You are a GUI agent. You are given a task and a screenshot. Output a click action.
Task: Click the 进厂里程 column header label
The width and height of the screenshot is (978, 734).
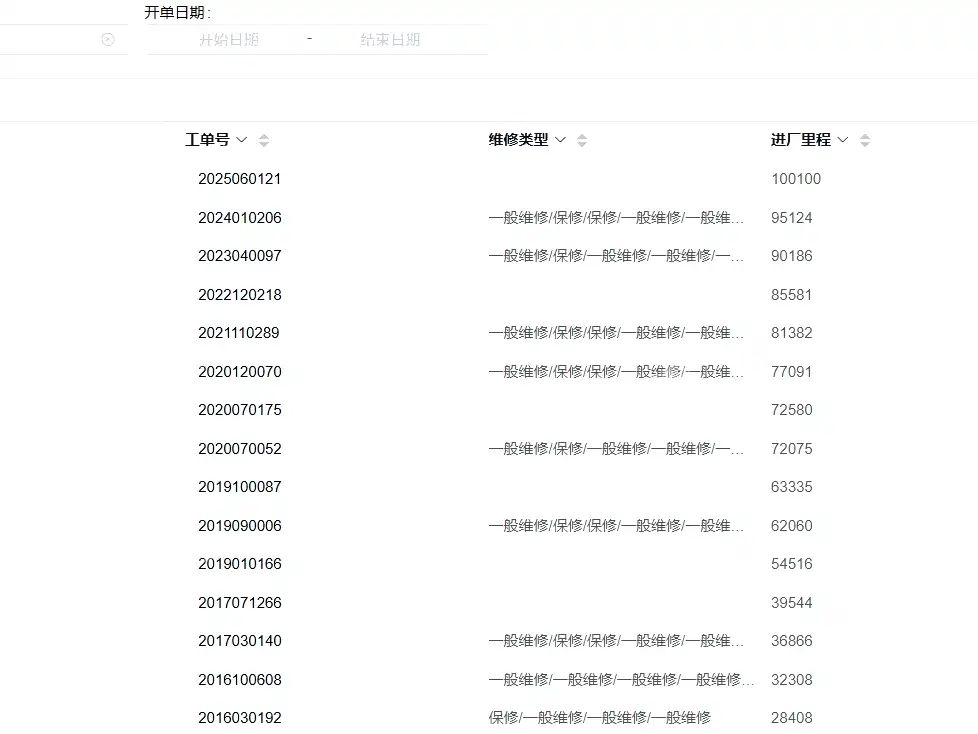coord(801,140)
